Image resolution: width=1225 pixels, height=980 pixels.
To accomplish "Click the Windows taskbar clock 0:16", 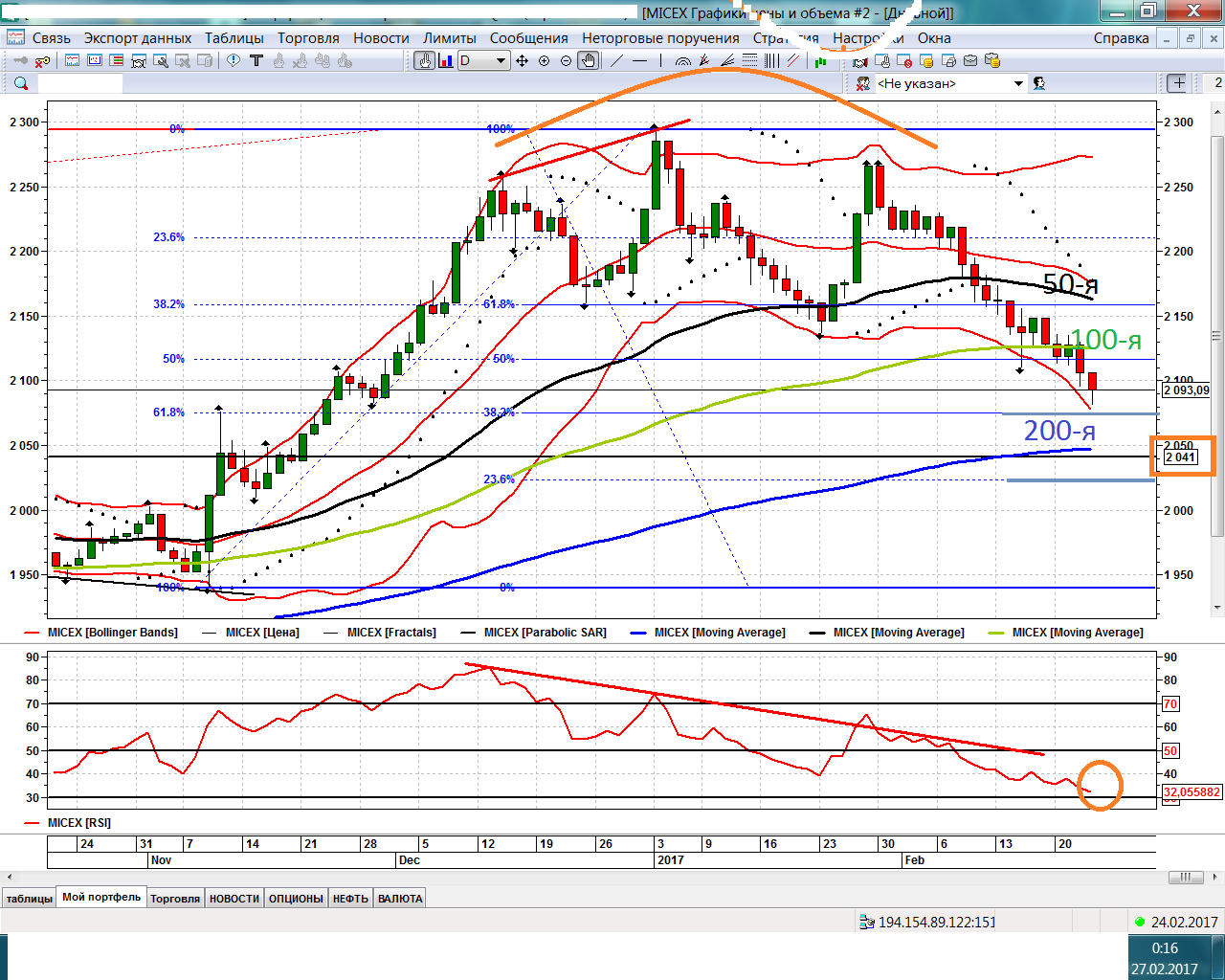I will click(x=1165, y=948).
